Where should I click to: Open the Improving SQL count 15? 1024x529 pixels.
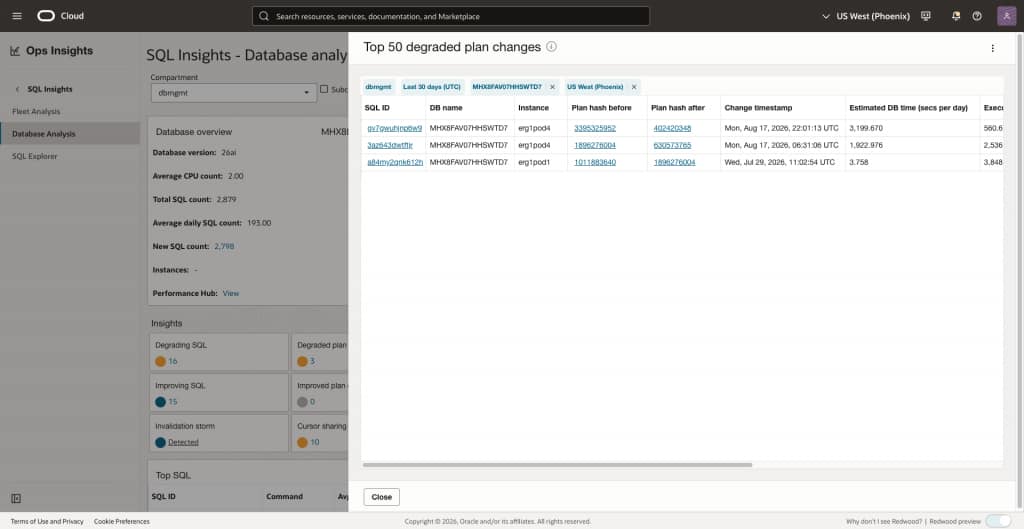(173, 402)
